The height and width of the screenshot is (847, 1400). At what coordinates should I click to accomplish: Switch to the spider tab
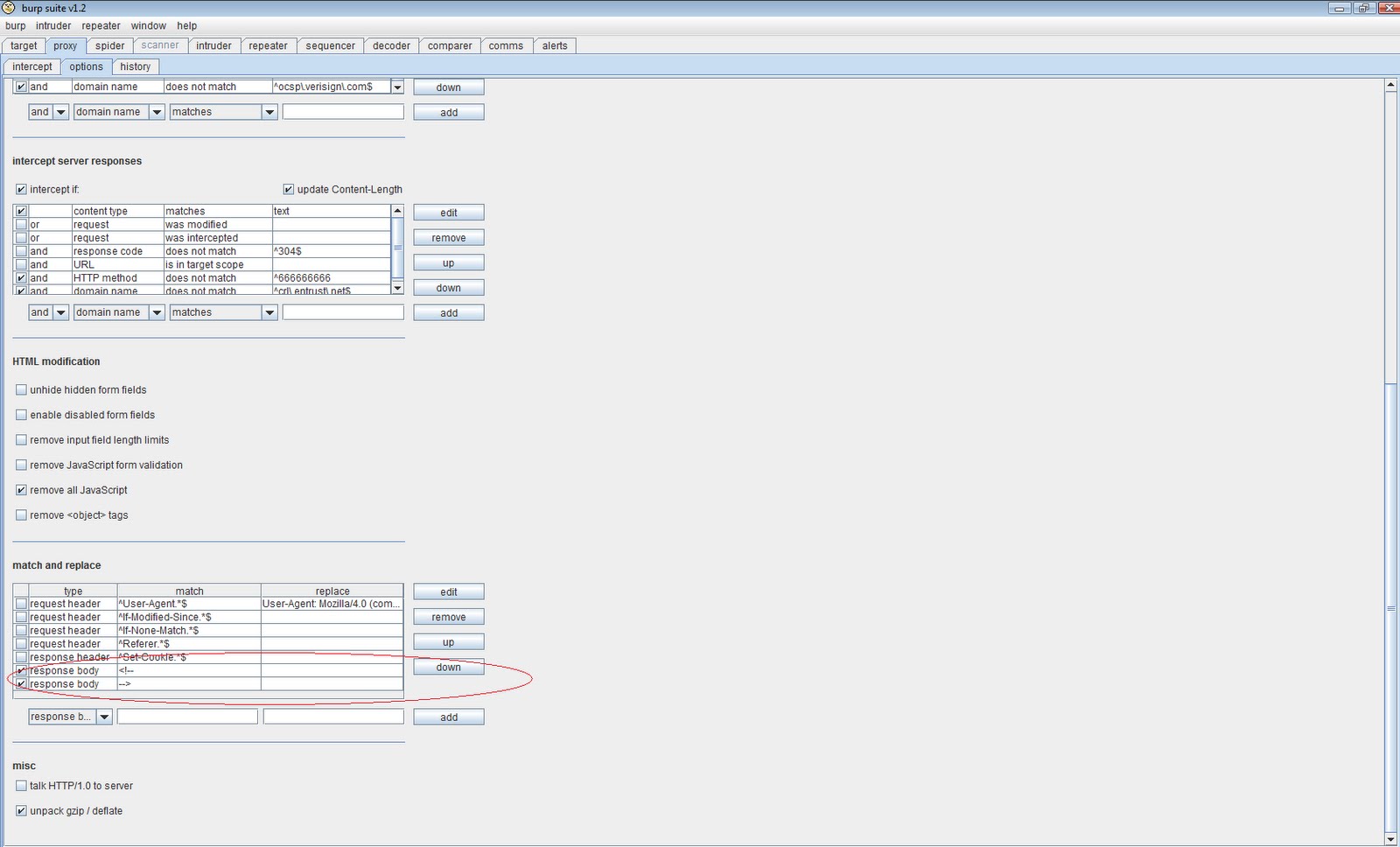110,45
